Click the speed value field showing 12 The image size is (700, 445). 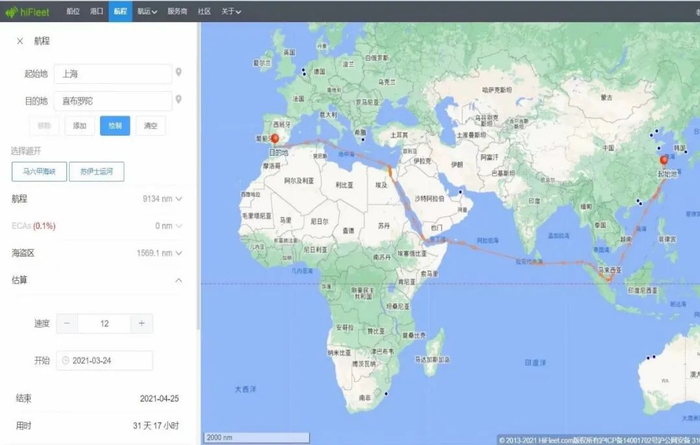tap(104, 324)
